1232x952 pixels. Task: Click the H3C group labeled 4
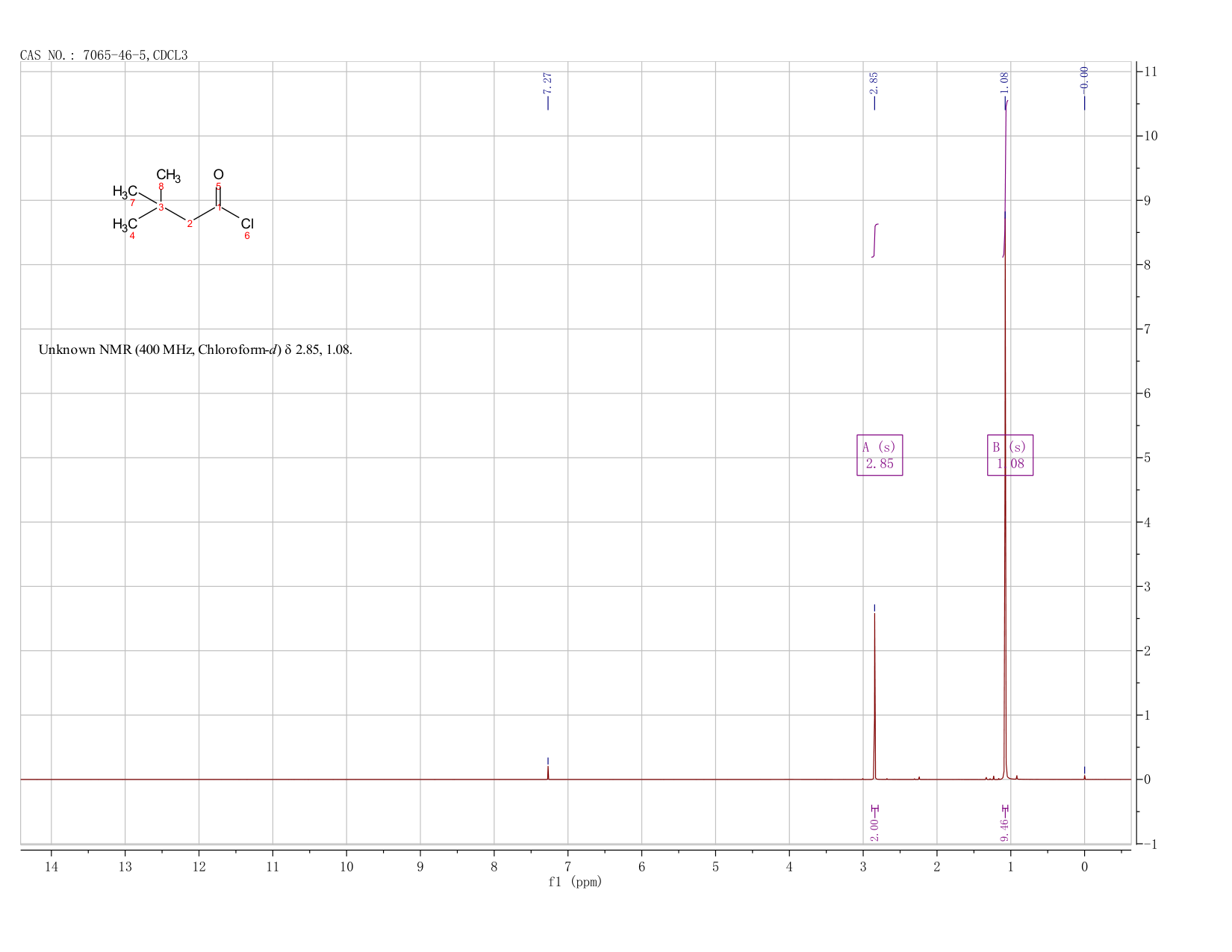tap(125, 225)
